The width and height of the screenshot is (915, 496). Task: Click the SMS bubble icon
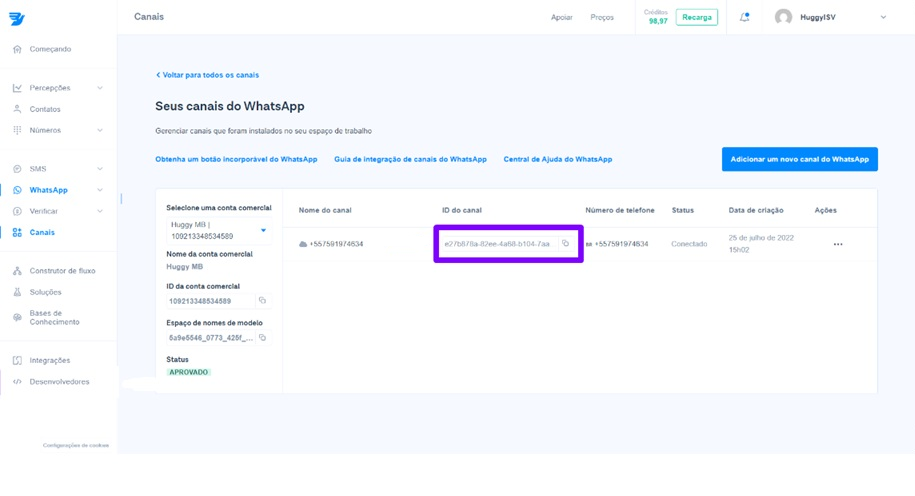tap(17, 169)
